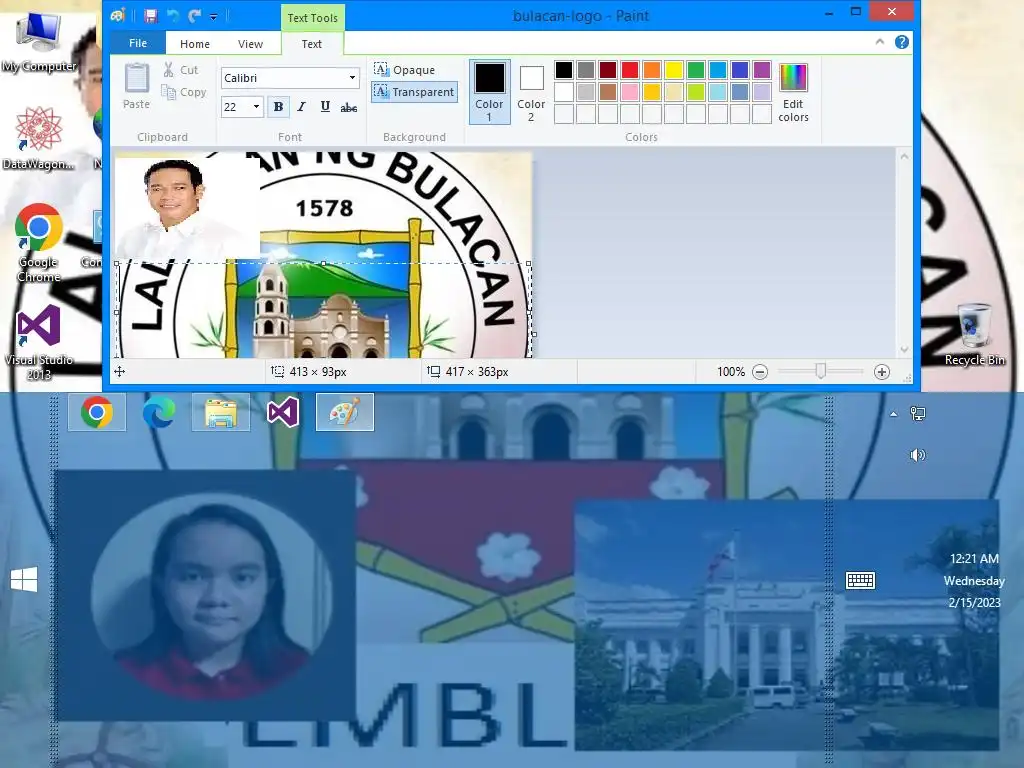1024x768 pixels.
Task: Open the Customize Quick Access Toolbar arrow
Action: click(x=213, y=16)
